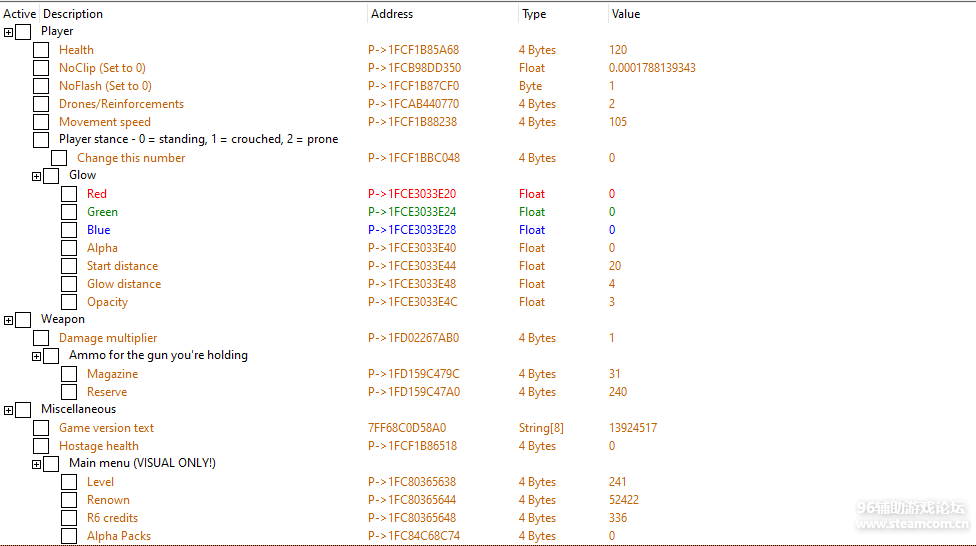Viewport: 976px width, 546px height.
Task: Tick the R6 credits checkbox
Action: coord(69,518)
